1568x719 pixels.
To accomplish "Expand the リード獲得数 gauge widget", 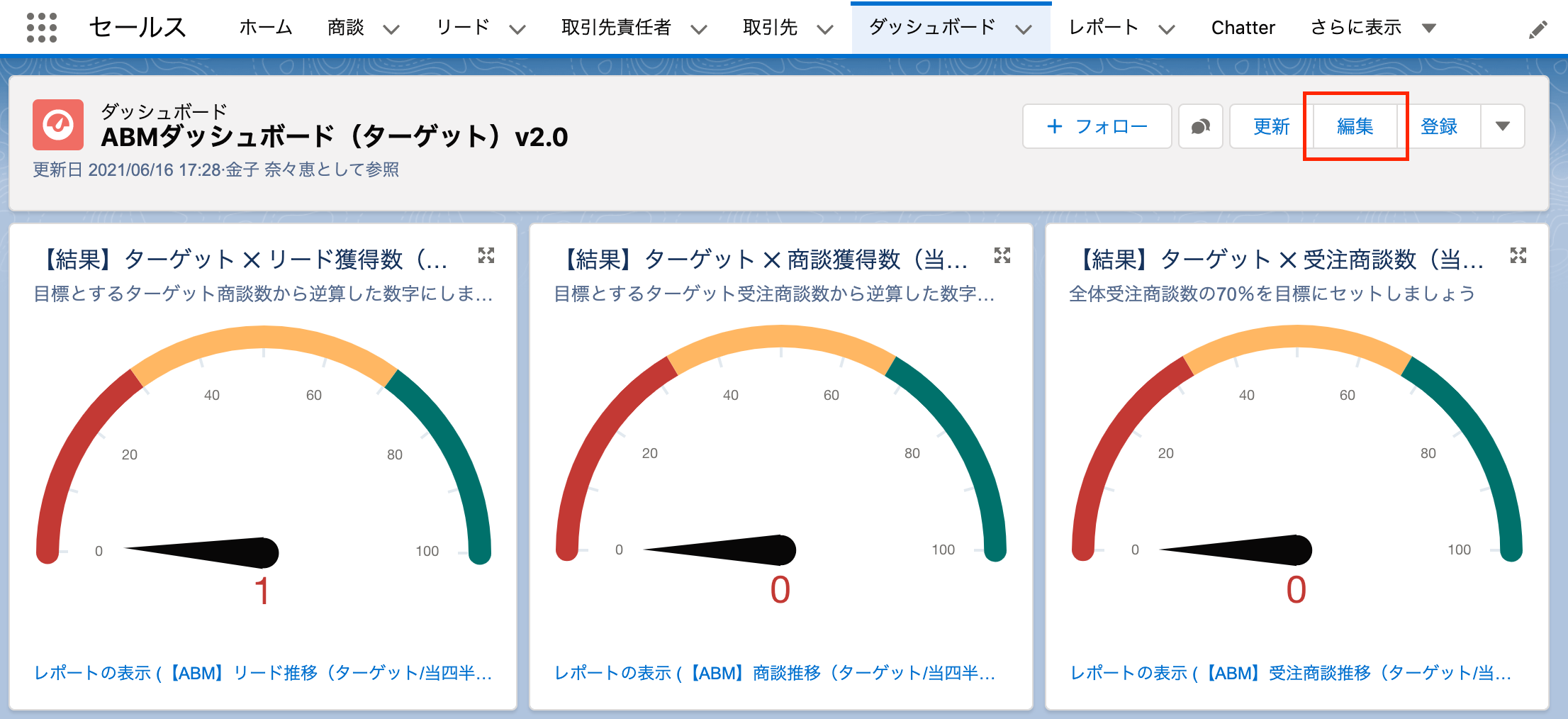I will tap(486, 257).
